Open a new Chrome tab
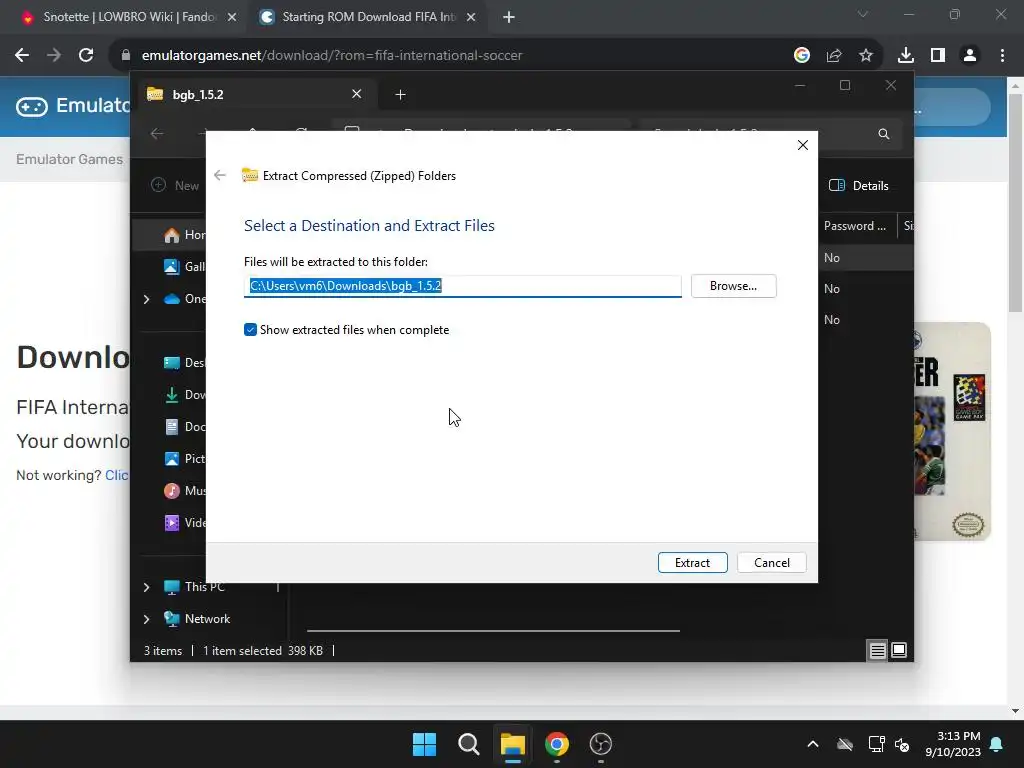This screenshot has height=768, width=1024. [509, 17]
